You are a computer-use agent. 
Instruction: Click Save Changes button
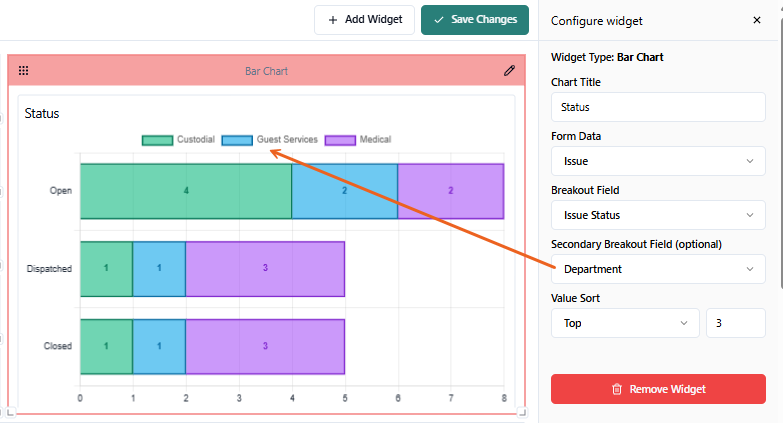point(475,20)
